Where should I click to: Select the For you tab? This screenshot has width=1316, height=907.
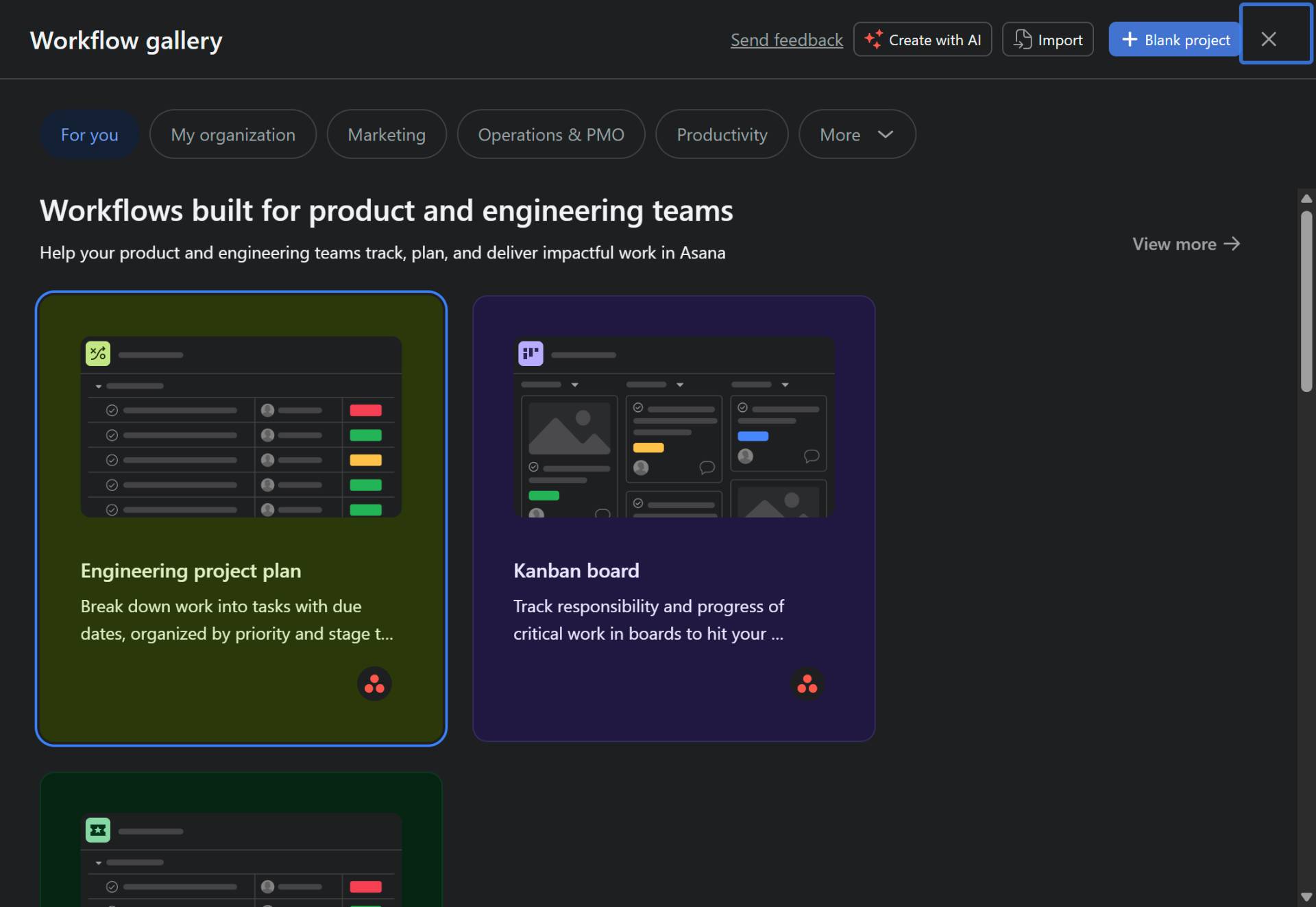tap(89, 134)
